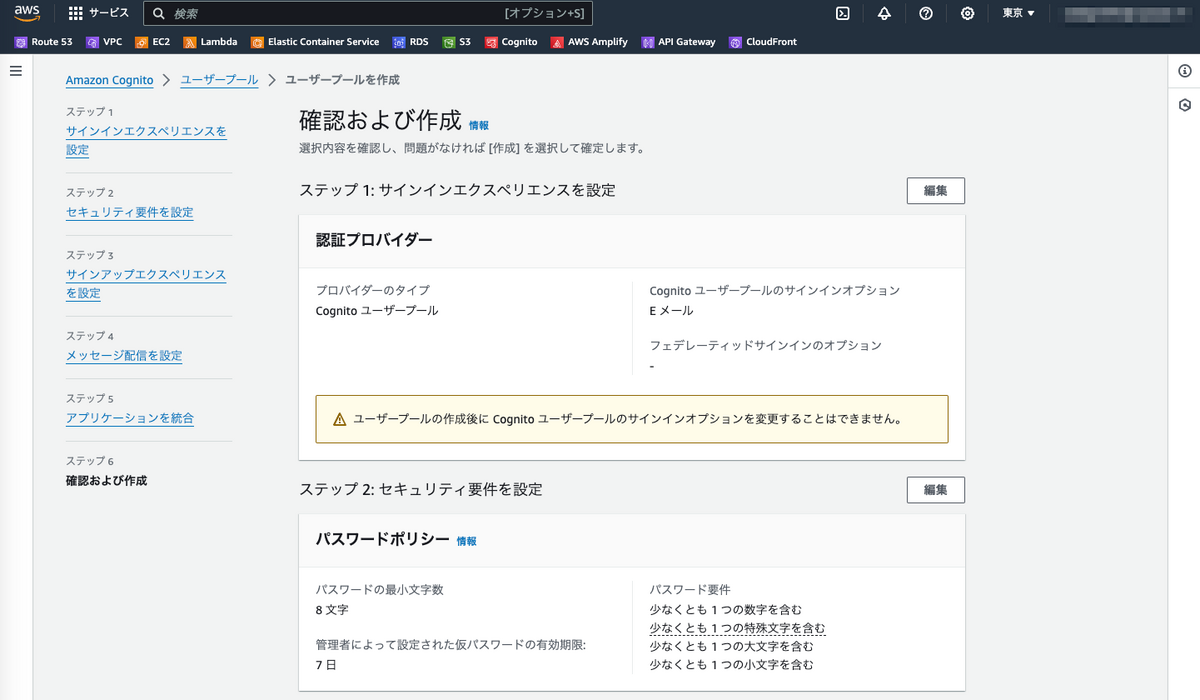Open the info panel icon at right

1185,71
